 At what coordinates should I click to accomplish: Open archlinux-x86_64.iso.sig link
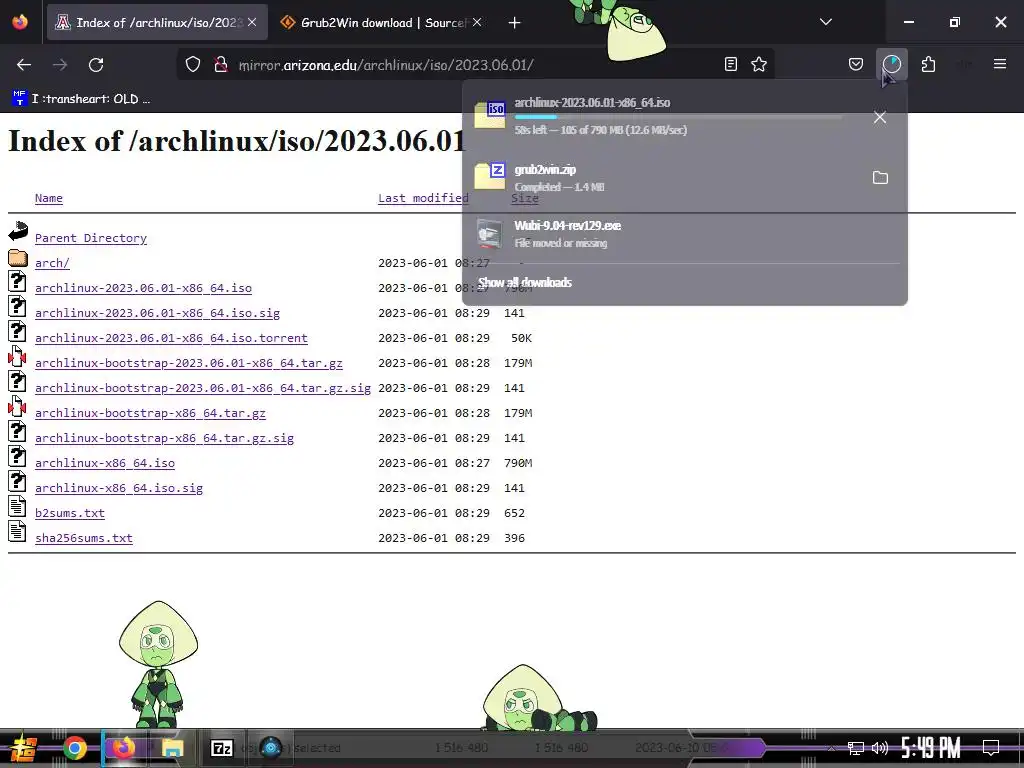point(119,488)
